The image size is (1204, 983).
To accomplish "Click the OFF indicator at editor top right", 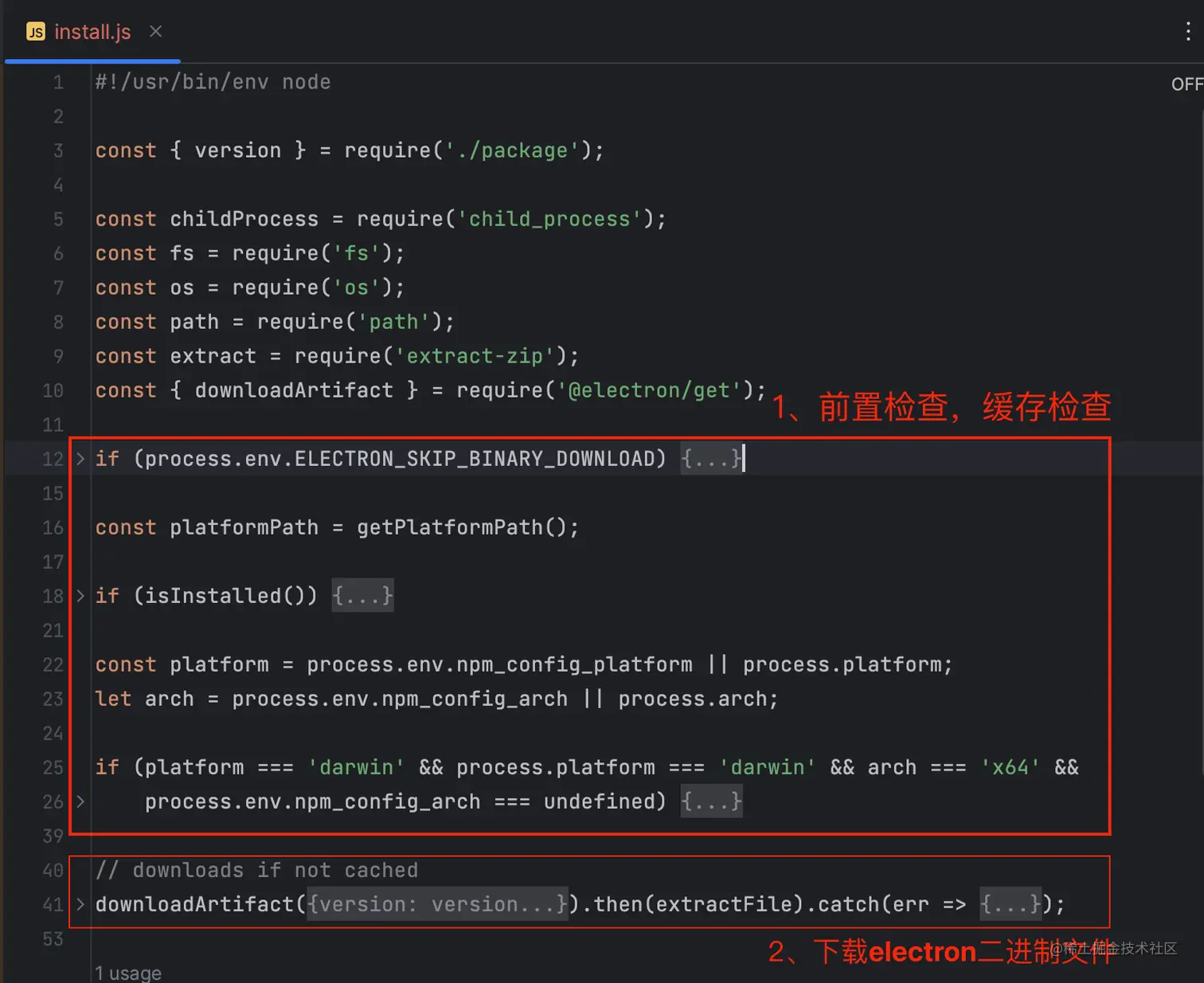I will [x=1187, y=84].
